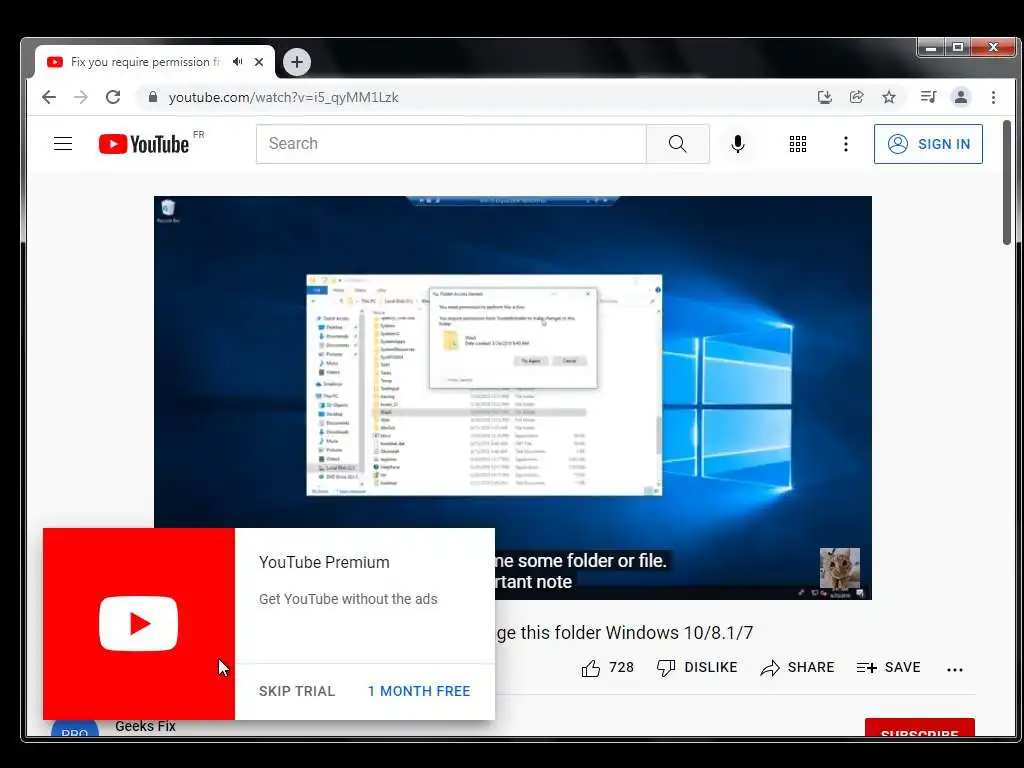Open more actions ellipsis under video
Image resolution: width=1024 pixels, height=768 pixels.
pos(955,669)
